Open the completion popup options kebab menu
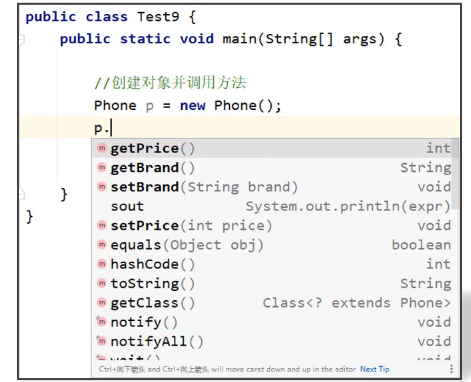Image resolution: width=471 pixels, height=382 pixels. click(451, 369)
